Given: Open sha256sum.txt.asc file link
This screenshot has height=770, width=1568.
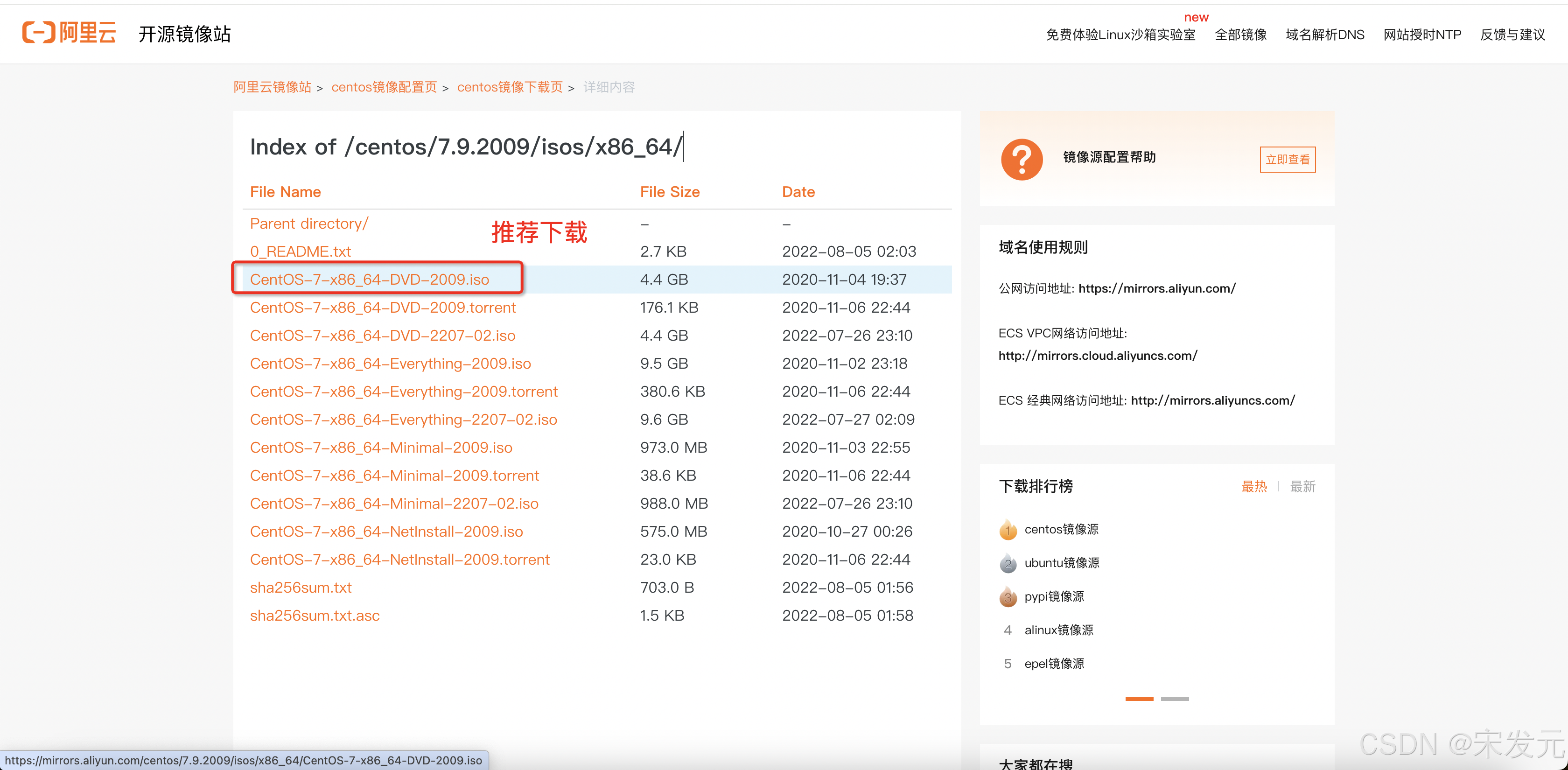Looking at the screenshot, I should click(x=315, y=616).
